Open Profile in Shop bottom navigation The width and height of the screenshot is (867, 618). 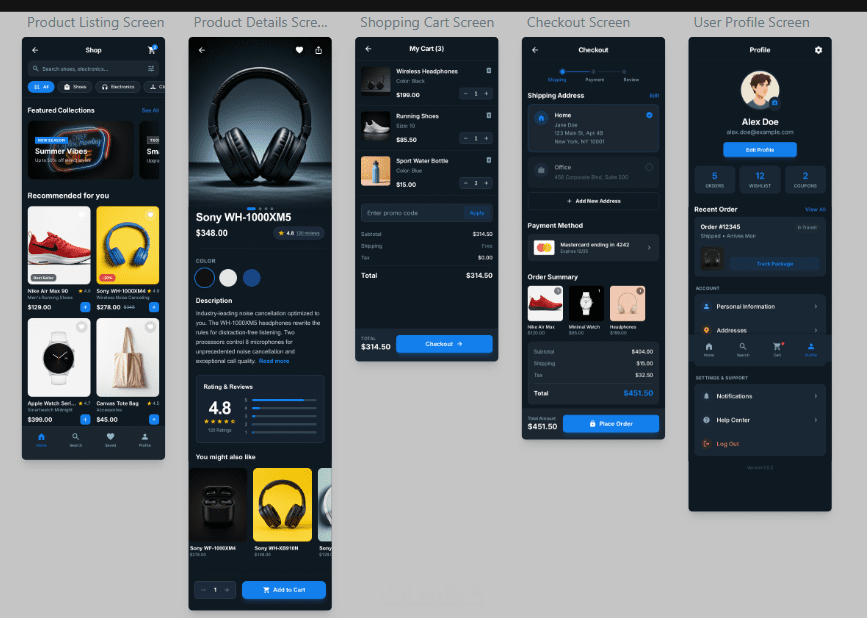(x=145, y=439)
